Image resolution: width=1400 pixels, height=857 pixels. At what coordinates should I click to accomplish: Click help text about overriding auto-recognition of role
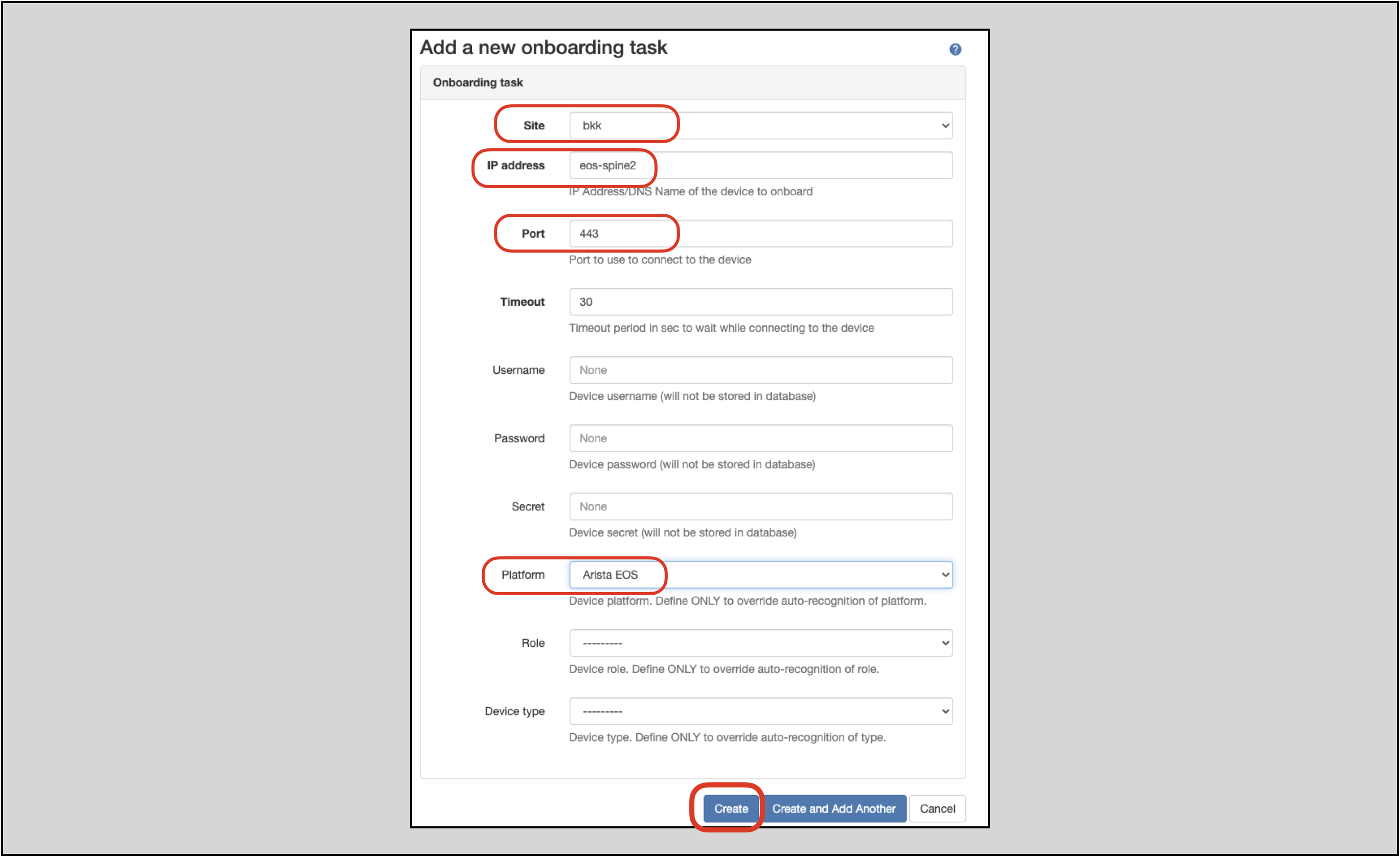tap(724, 669)
